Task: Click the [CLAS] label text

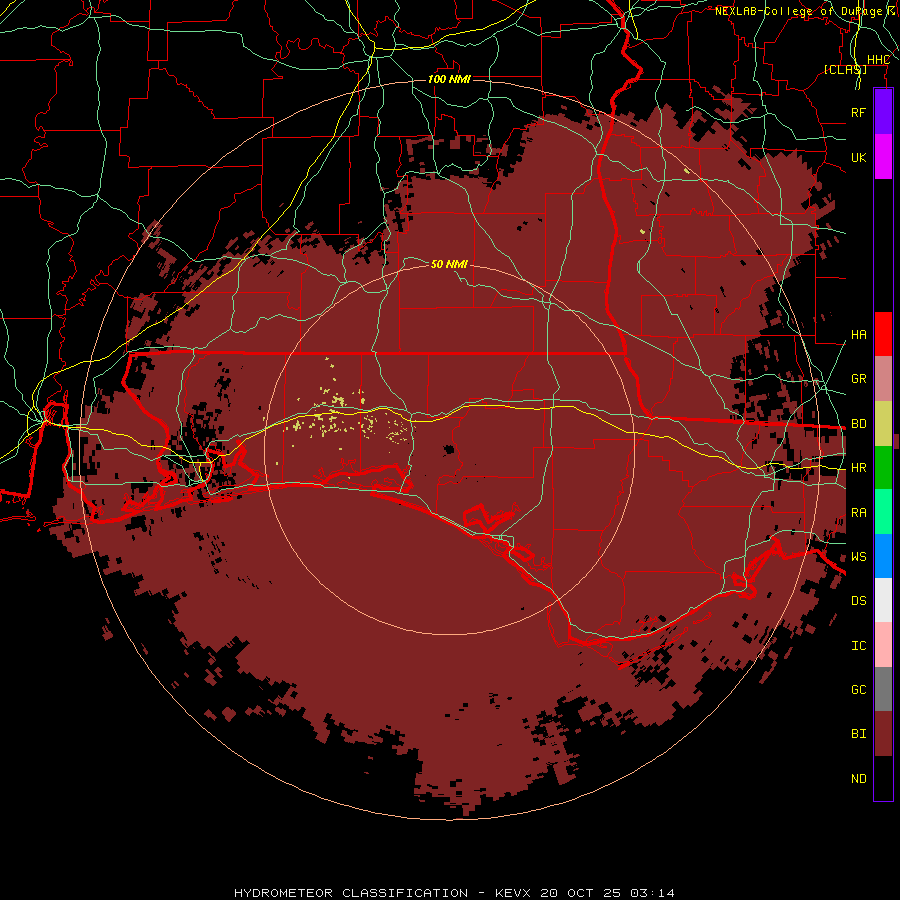Action: pyautogui.click(x=845, y=69)
